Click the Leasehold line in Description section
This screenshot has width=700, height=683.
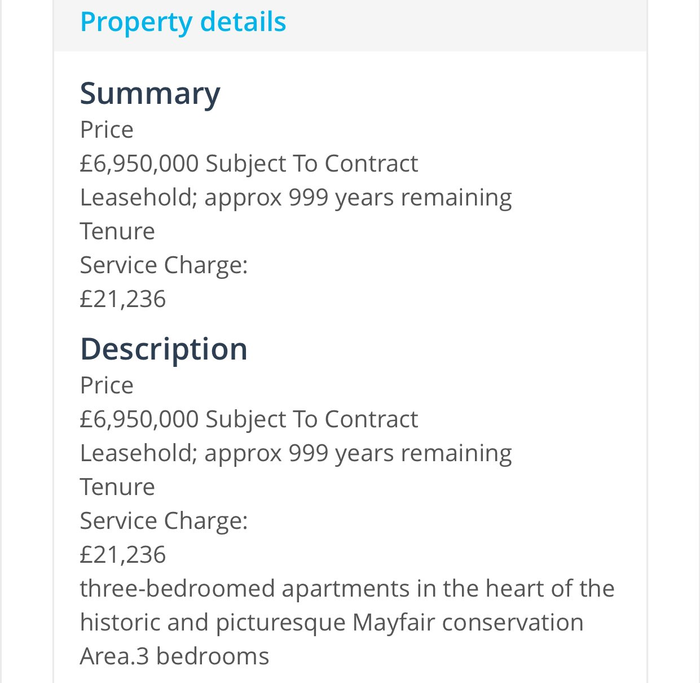[295, 453]
